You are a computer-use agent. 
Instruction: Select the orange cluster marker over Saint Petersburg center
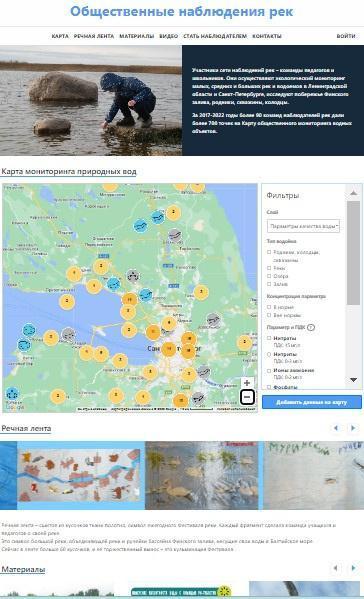pyautogui.click(x=168, y=349)
